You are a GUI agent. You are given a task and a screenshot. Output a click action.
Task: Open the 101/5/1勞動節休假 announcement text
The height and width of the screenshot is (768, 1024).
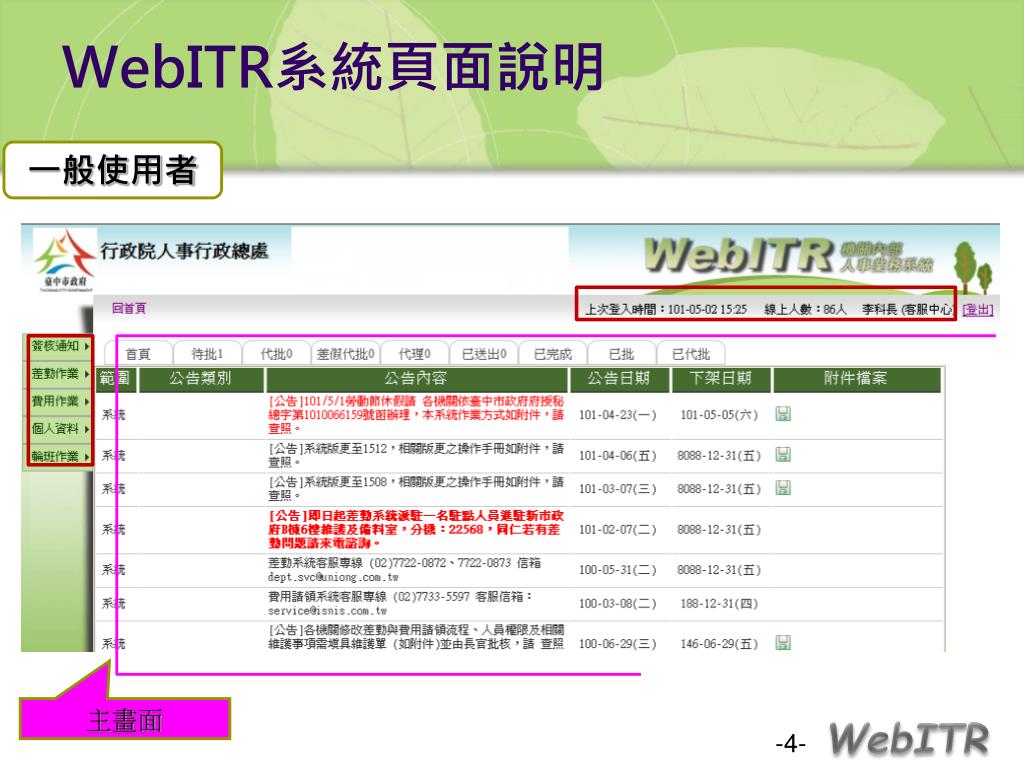click(416, 415)
